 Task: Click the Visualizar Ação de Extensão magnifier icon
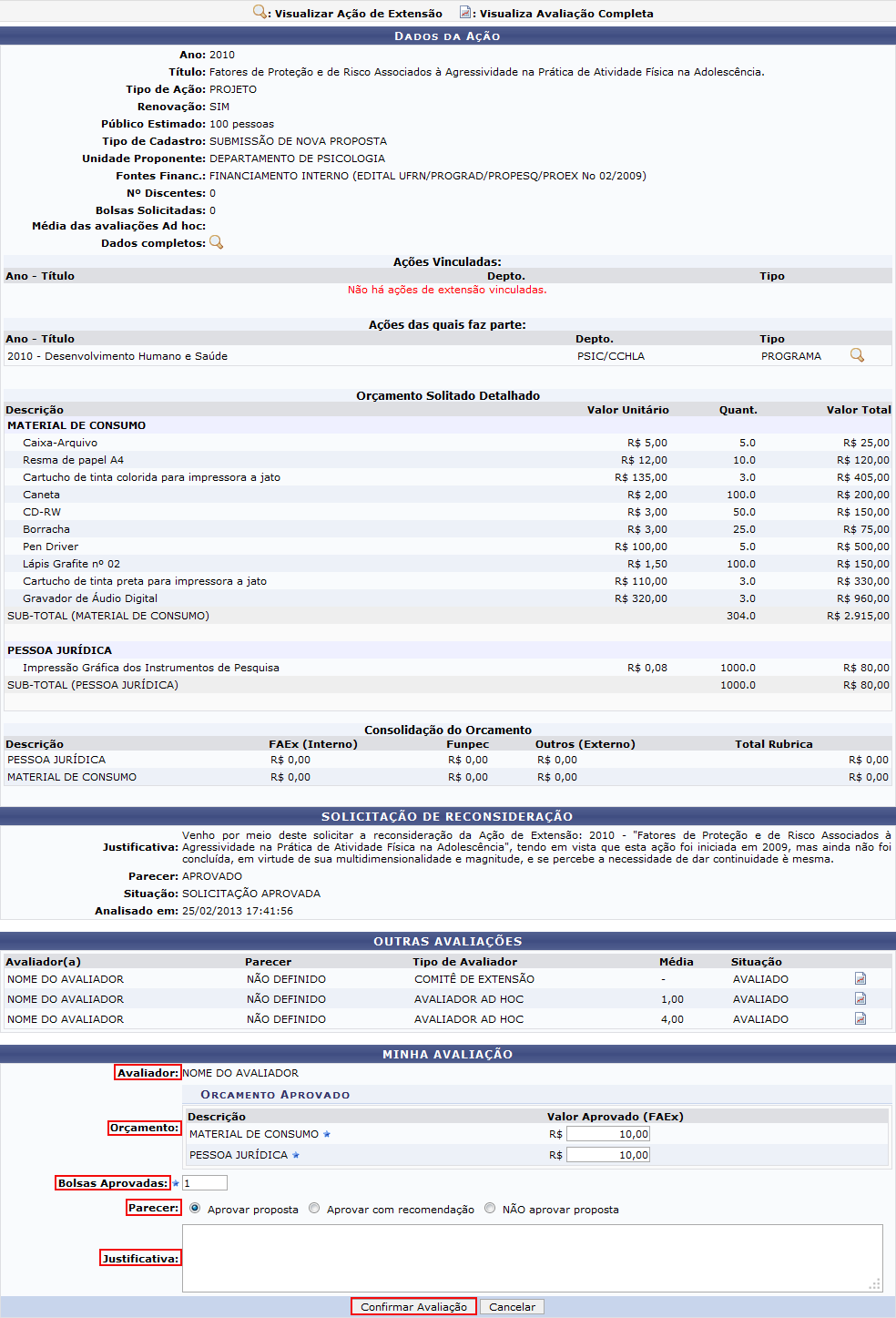260,12
